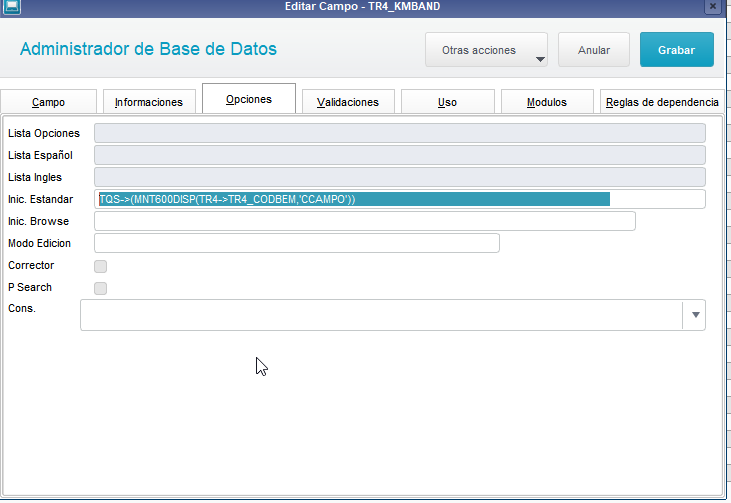The width and height of the screenshot is (731, 503).
Task: Click the Lista Opciones field
Action: tap(400, 133)
